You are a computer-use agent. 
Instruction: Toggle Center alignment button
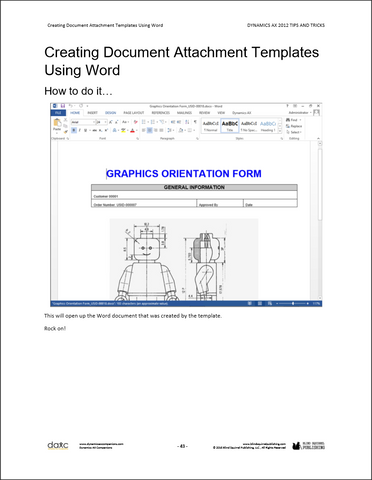click(x=150, y=130)
